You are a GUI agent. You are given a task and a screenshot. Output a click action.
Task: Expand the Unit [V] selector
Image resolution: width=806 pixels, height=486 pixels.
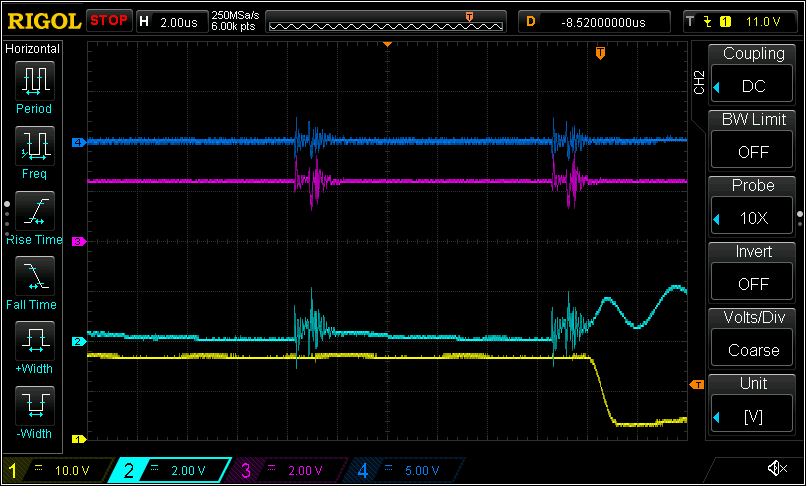[x=752, y=404]
